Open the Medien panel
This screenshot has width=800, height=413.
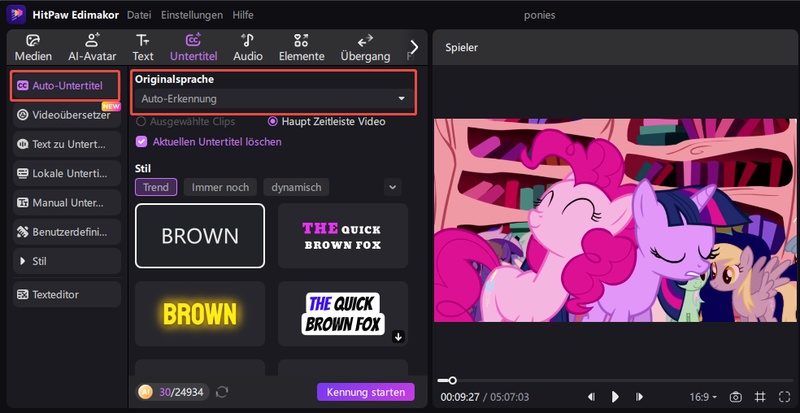(33, 48)
